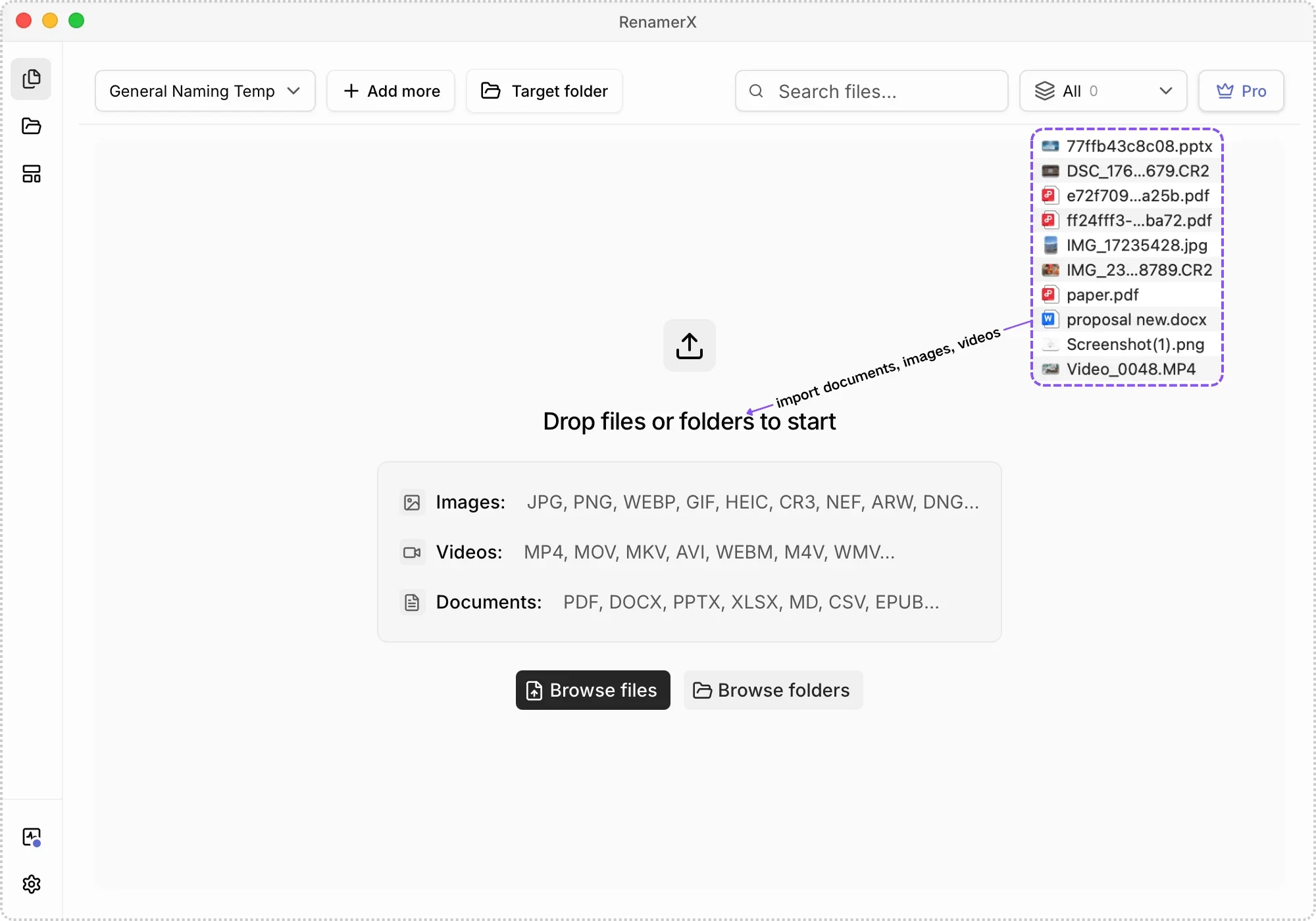Upgrade via the Pro button

[x=1241, y=91]
